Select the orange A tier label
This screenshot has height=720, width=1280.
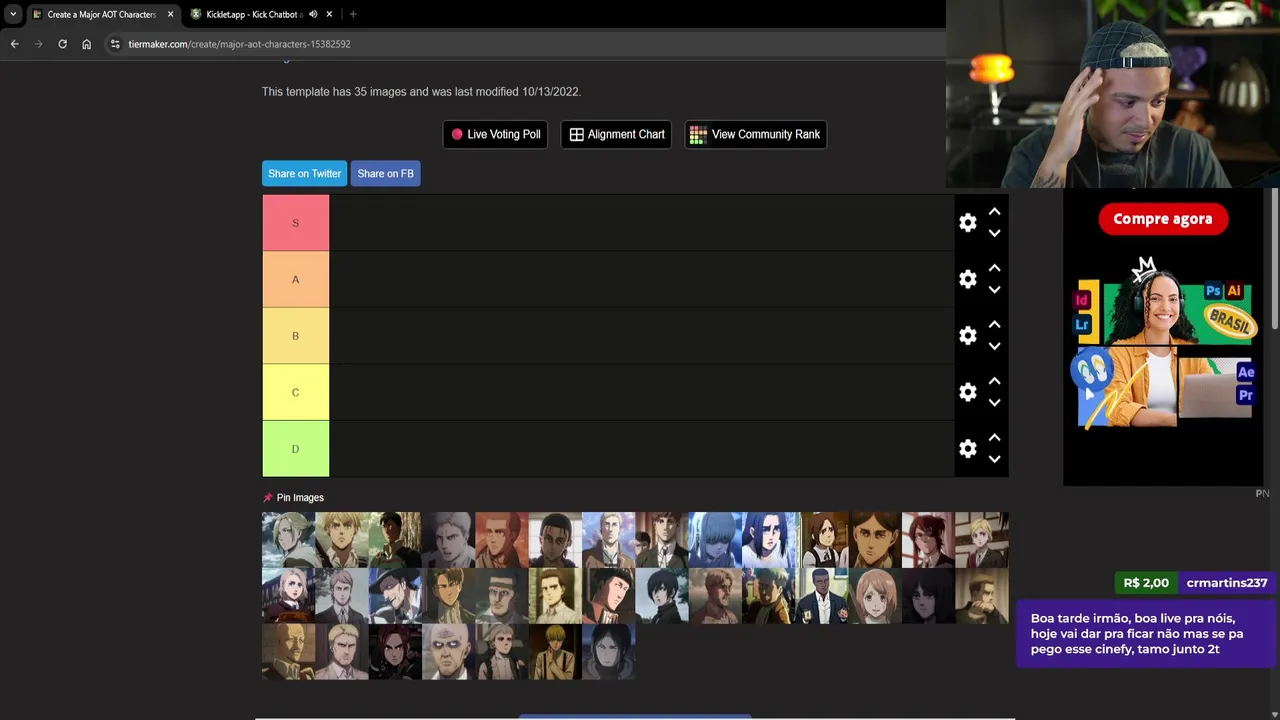pos(295,279)
